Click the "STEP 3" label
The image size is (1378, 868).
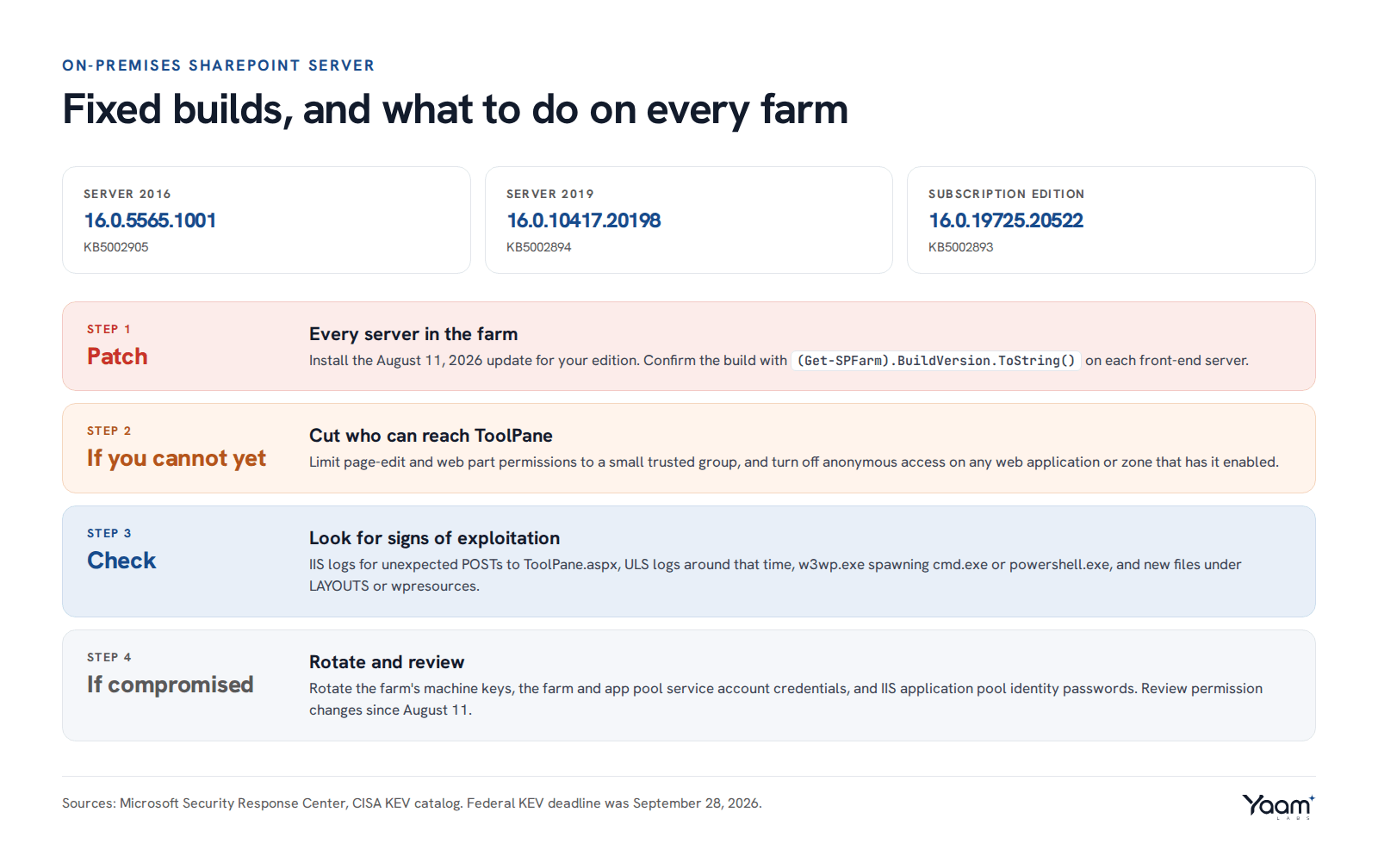click(109, 533)
